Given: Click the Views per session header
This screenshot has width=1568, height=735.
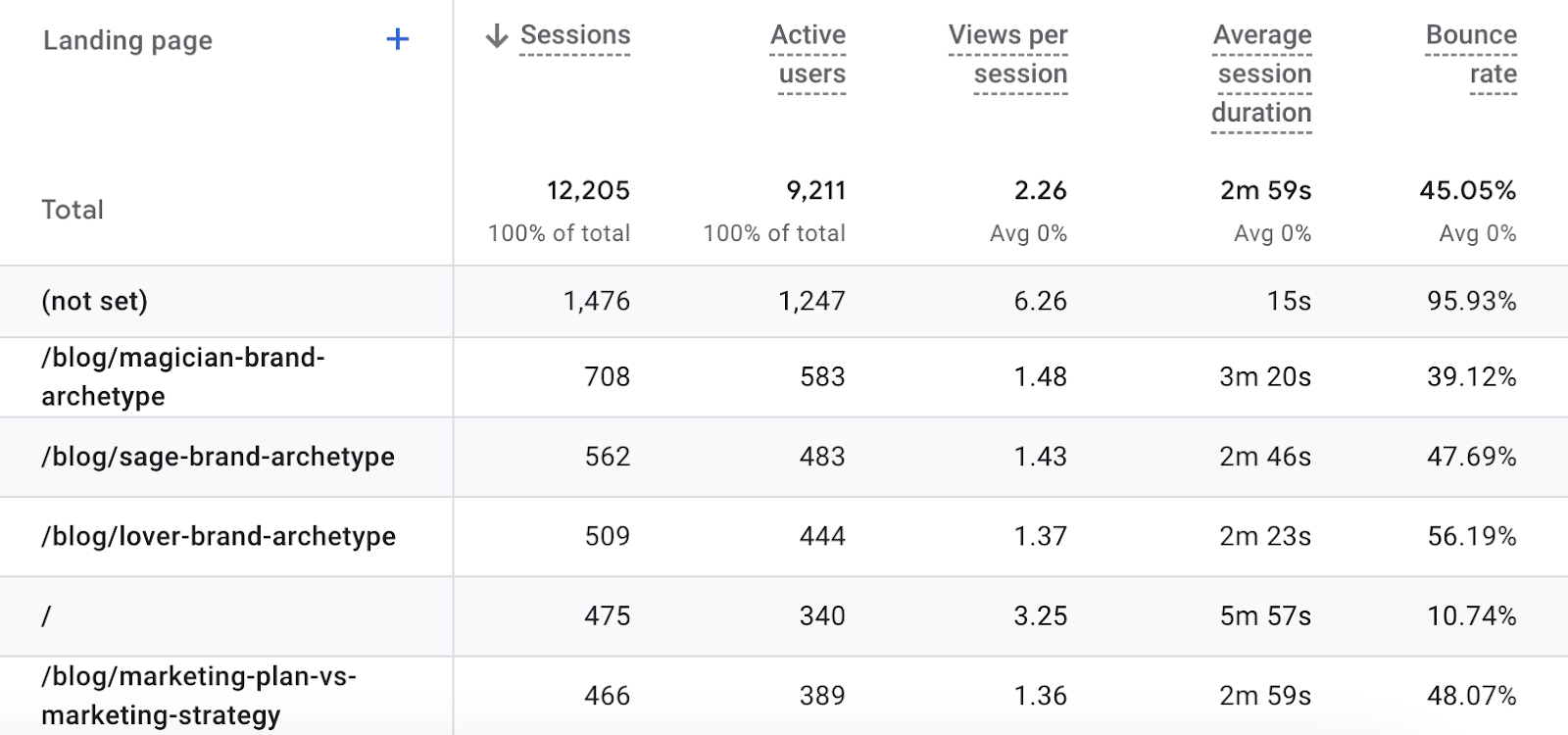Looking at the screenshot, I should 1009,54.
